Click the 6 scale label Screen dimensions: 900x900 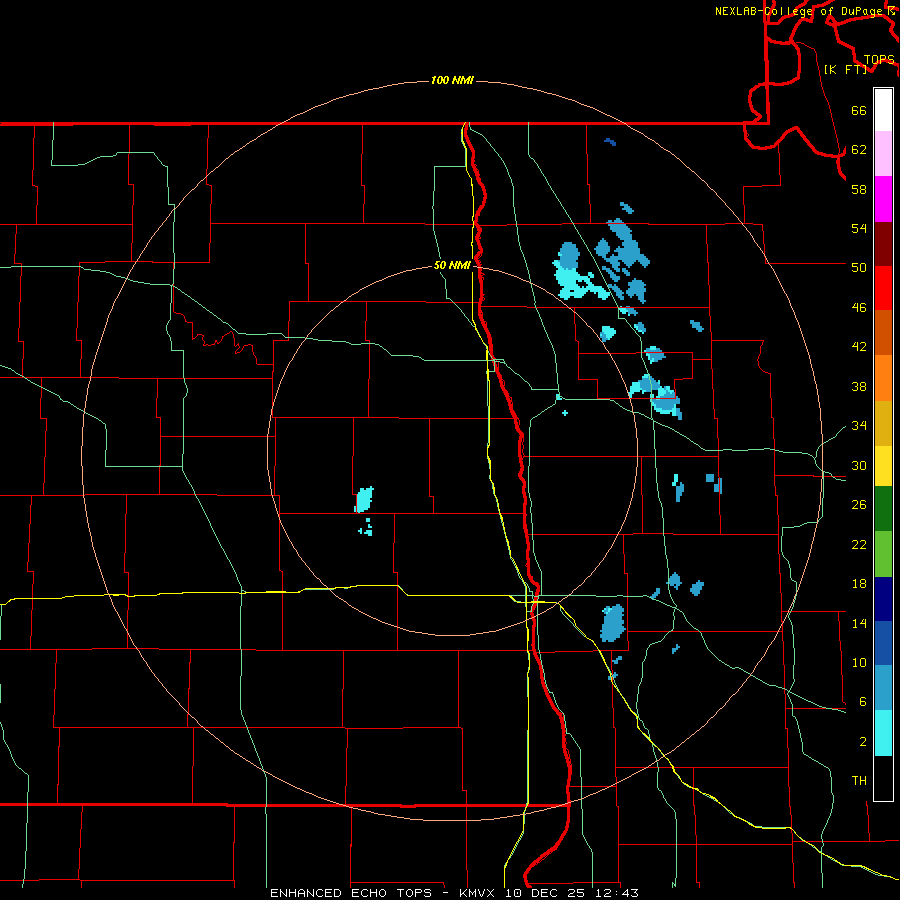862,702
